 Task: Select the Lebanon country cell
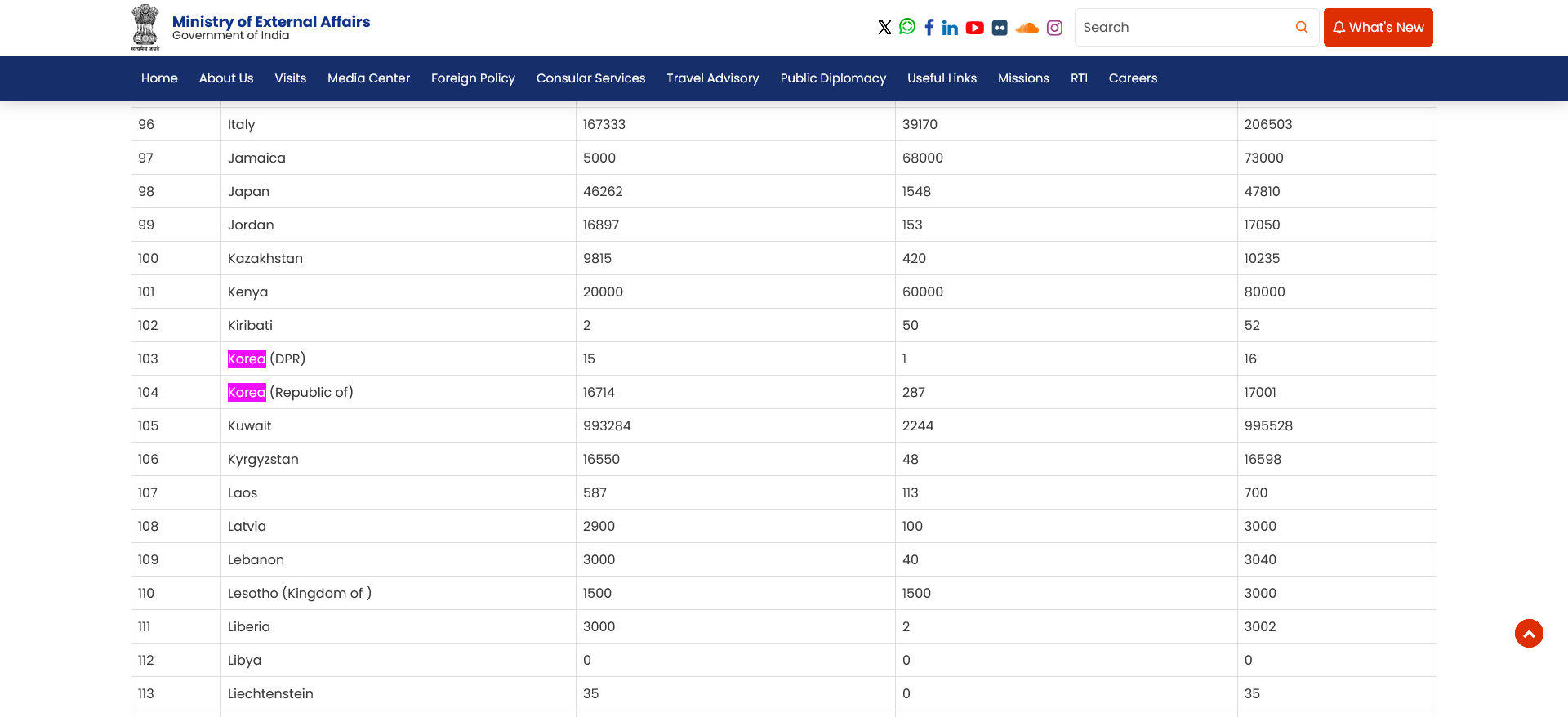pyautogui.click(x=399, y=560)
